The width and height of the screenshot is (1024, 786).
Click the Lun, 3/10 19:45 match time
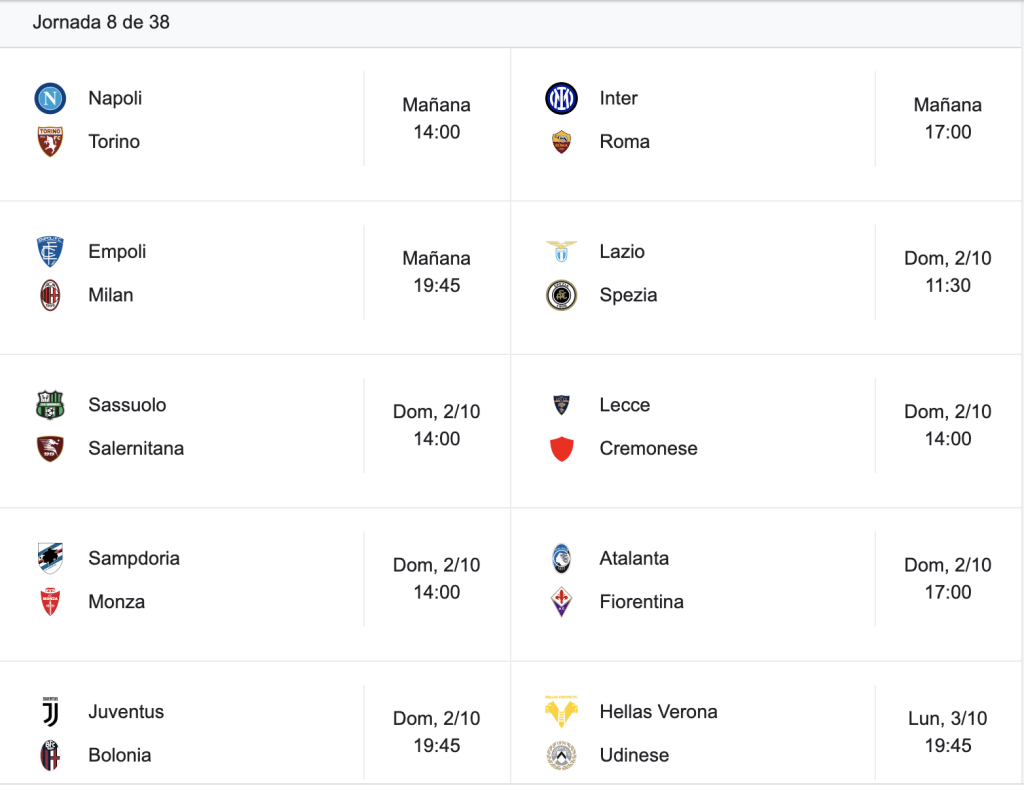pyautogui.click(x=948, y=732)
